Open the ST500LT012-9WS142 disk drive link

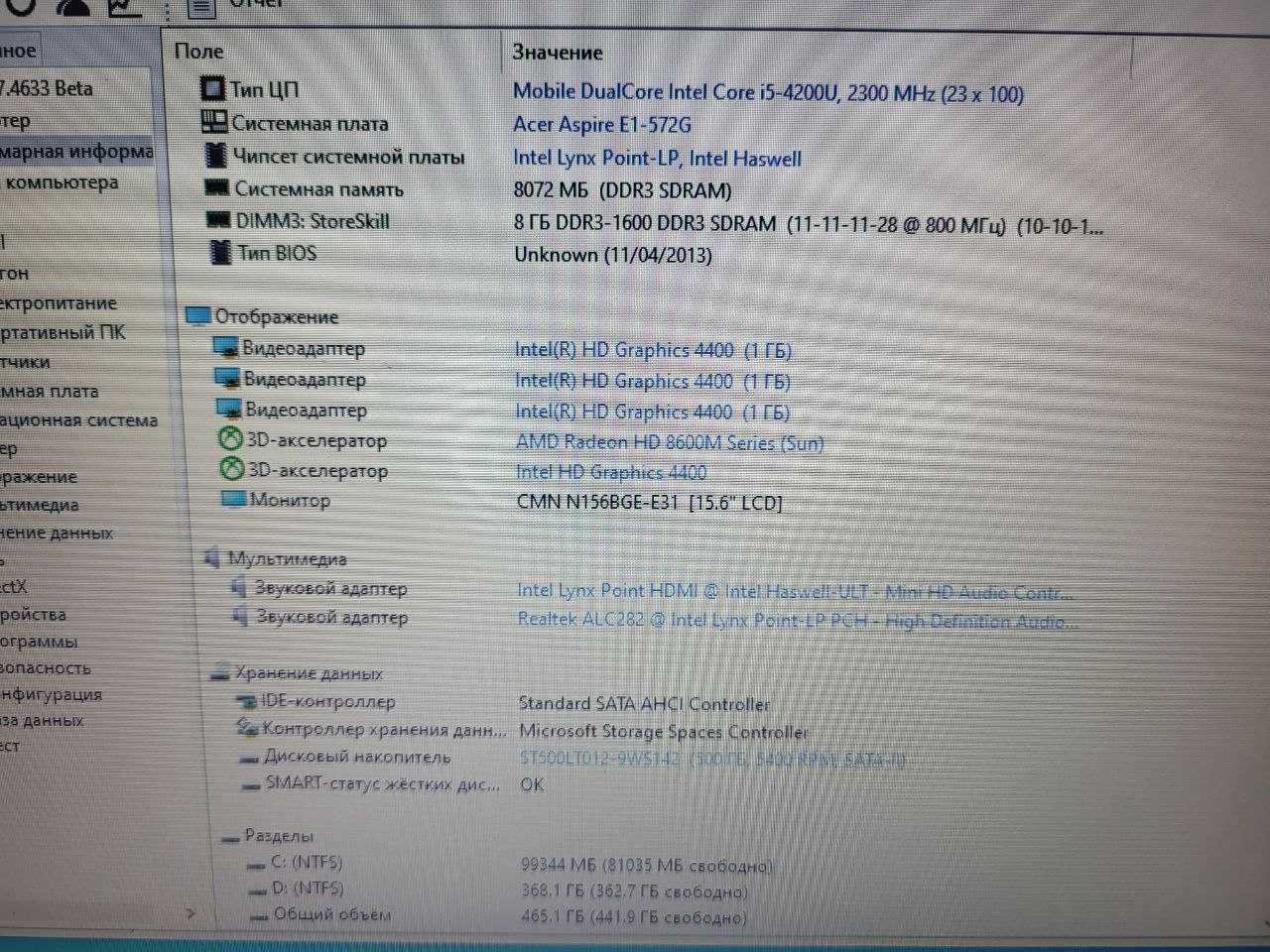click(x=712, y=760)
